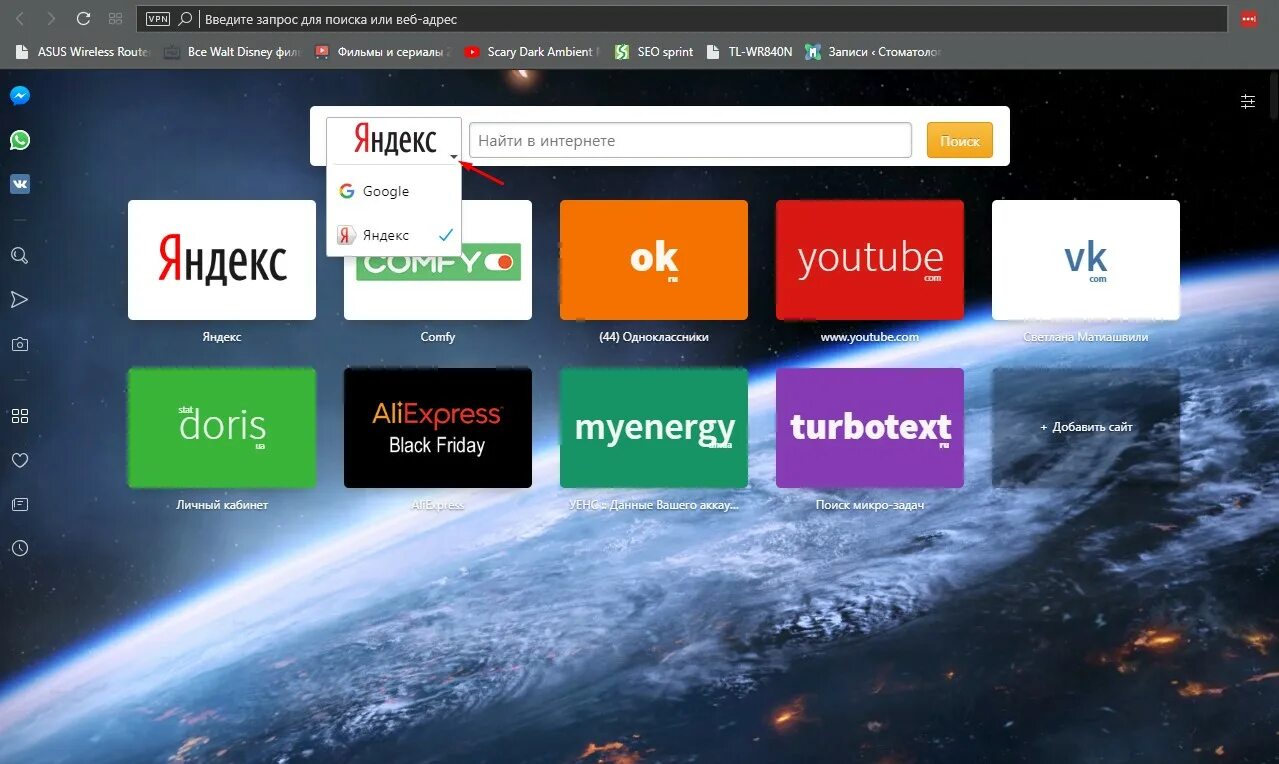Open VK messenger sidebar icon
Viewport: 1279px width, 764px height.
tap(20, 184)
